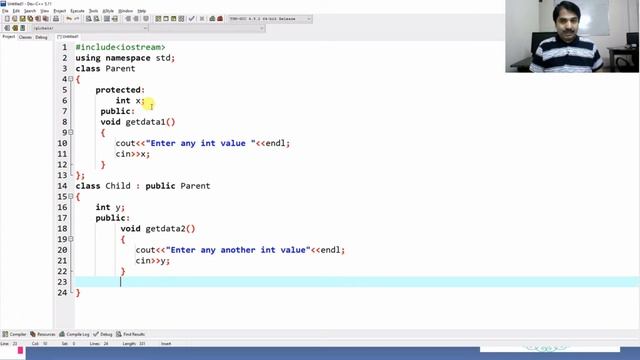Collapse the fold marker at line 9
This screenshot has width=640, height=360.
tap(71, 132)
